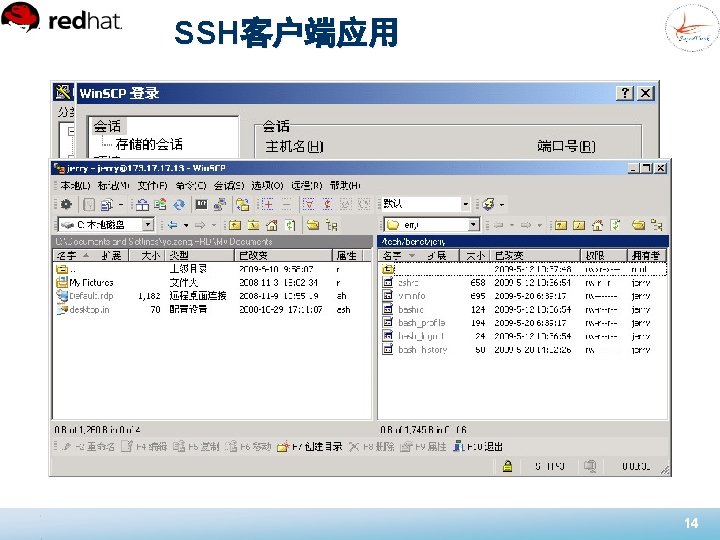Viewport: 720px width, 540px height.
Task: Refresh the remote directory panel
Action: click(616, 225)
